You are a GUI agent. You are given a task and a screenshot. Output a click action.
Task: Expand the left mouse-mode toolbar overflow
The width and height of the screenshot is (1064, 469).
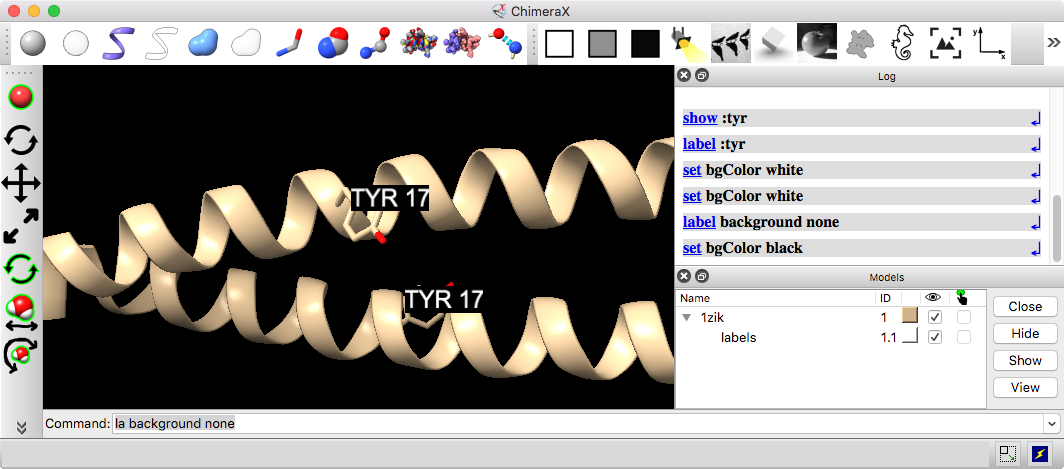pos(21,427)
